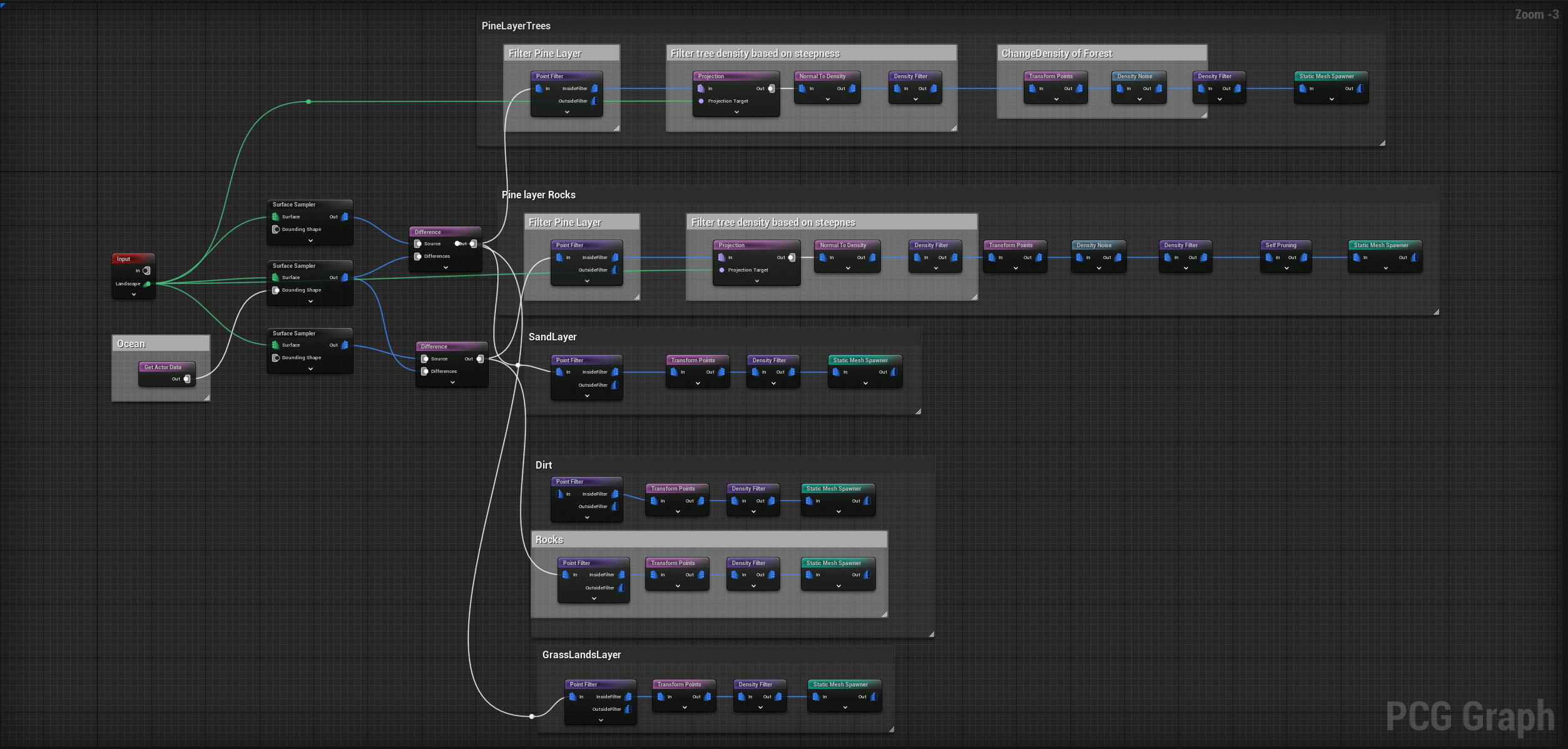The width and height of the screenshot is (1568, 749).
Task: Click the Self Pruning node title
Action: 1281,245
